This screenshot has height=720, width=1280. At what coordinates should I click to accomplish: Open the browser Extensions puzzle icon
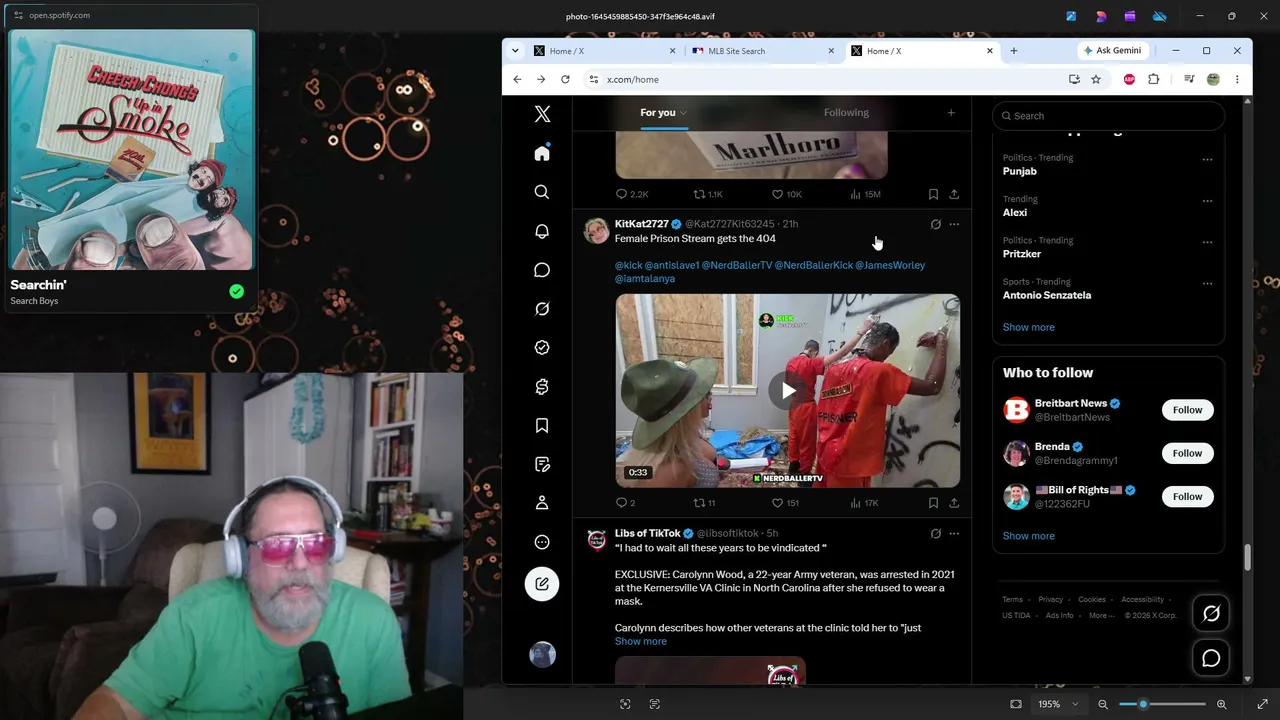click(x=1154, y=79)
